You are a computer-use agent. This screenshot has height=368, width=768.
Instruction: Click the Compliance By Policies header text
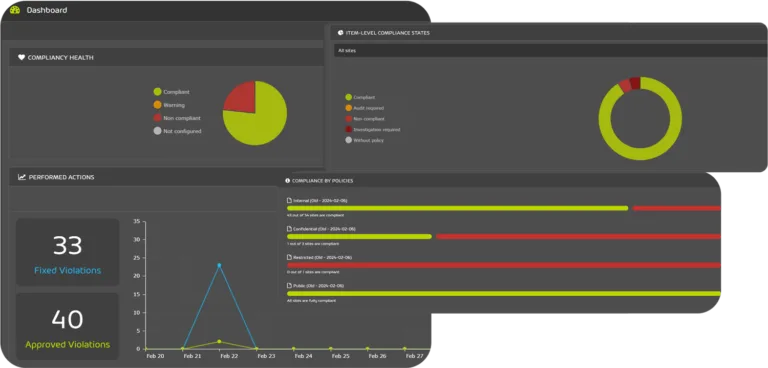click(322, 181)
